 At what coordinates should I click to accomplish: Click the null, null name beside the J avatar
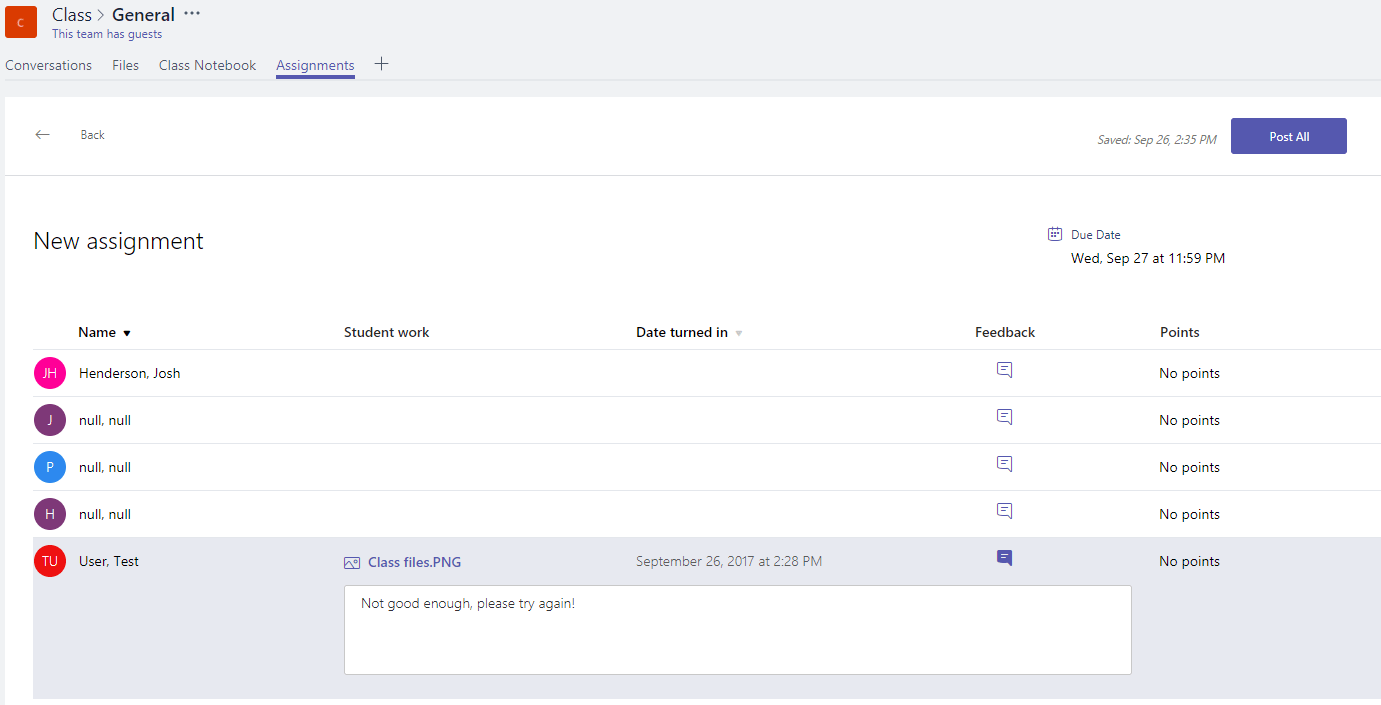tap(105, 420)
